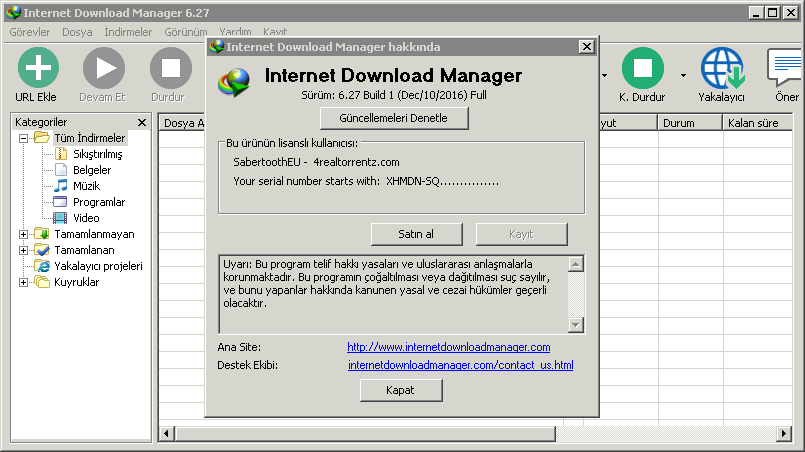Click the Yakalayıcı projeleri icon

click(x=42, y=266)
